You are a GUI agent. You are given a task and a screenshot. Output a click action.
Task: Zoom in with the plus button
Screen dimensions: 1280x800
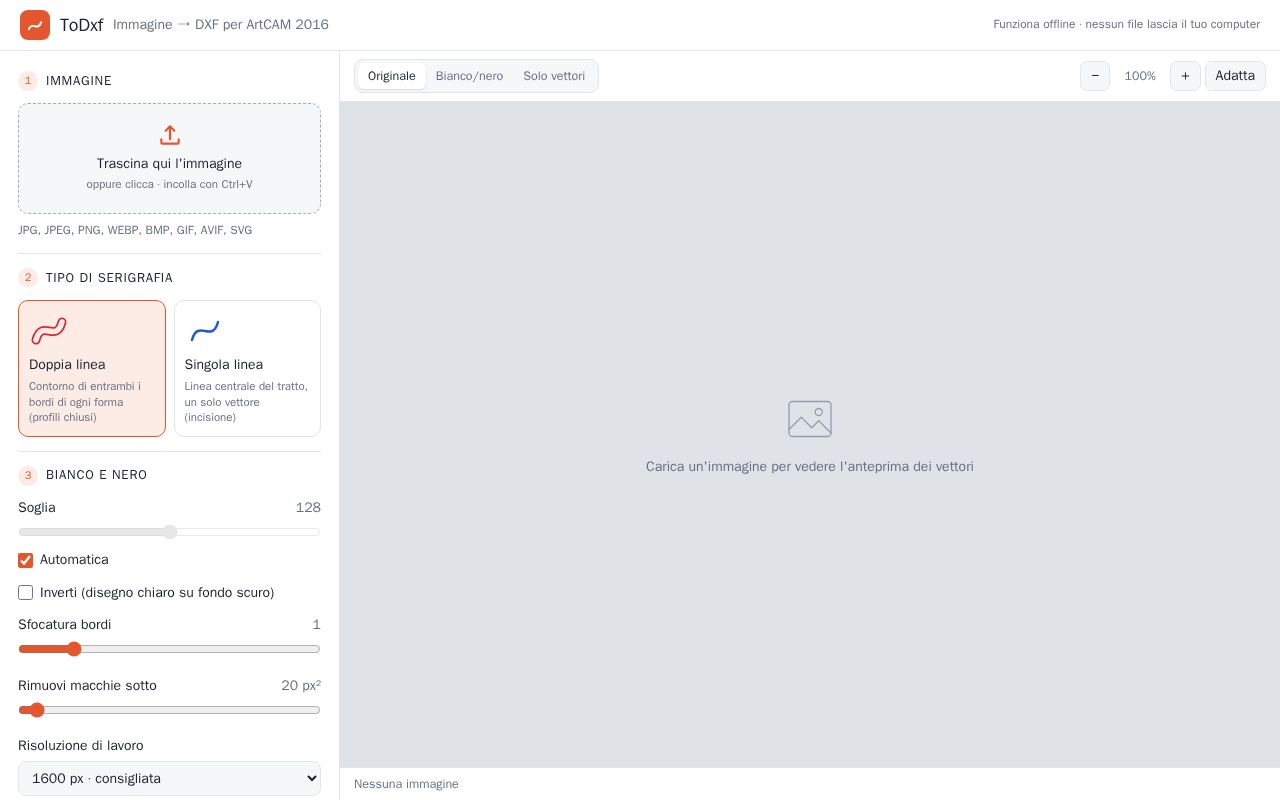(1185, 76)
